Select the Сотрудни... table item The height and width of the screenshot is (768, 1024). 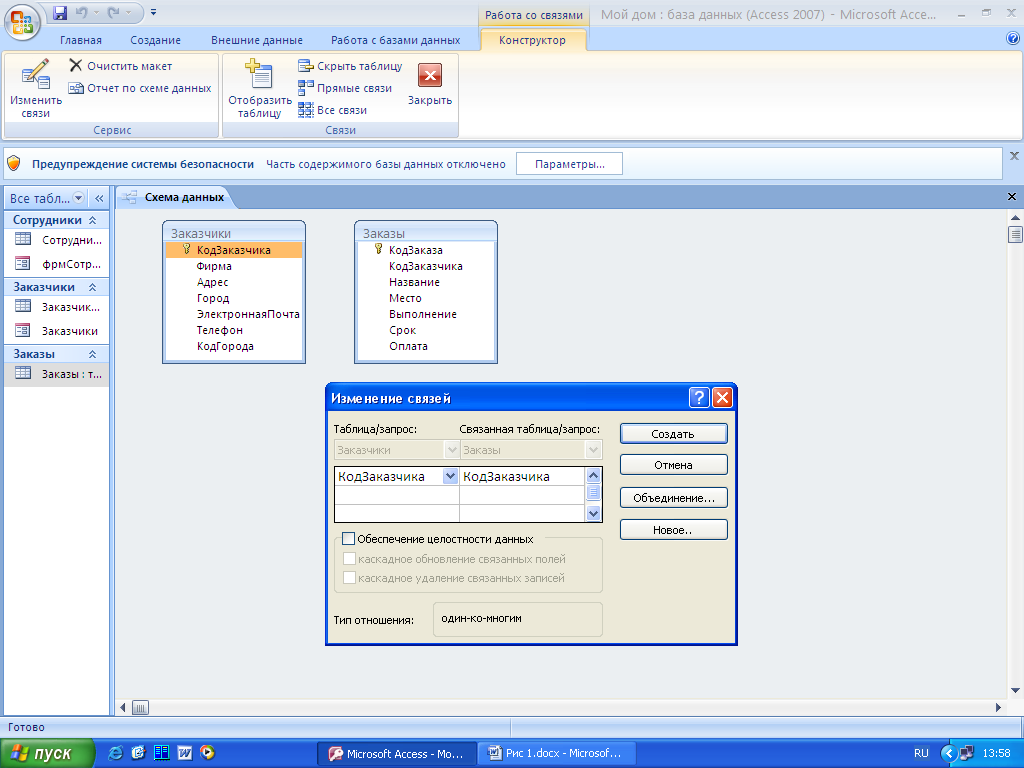pos(57,240)
